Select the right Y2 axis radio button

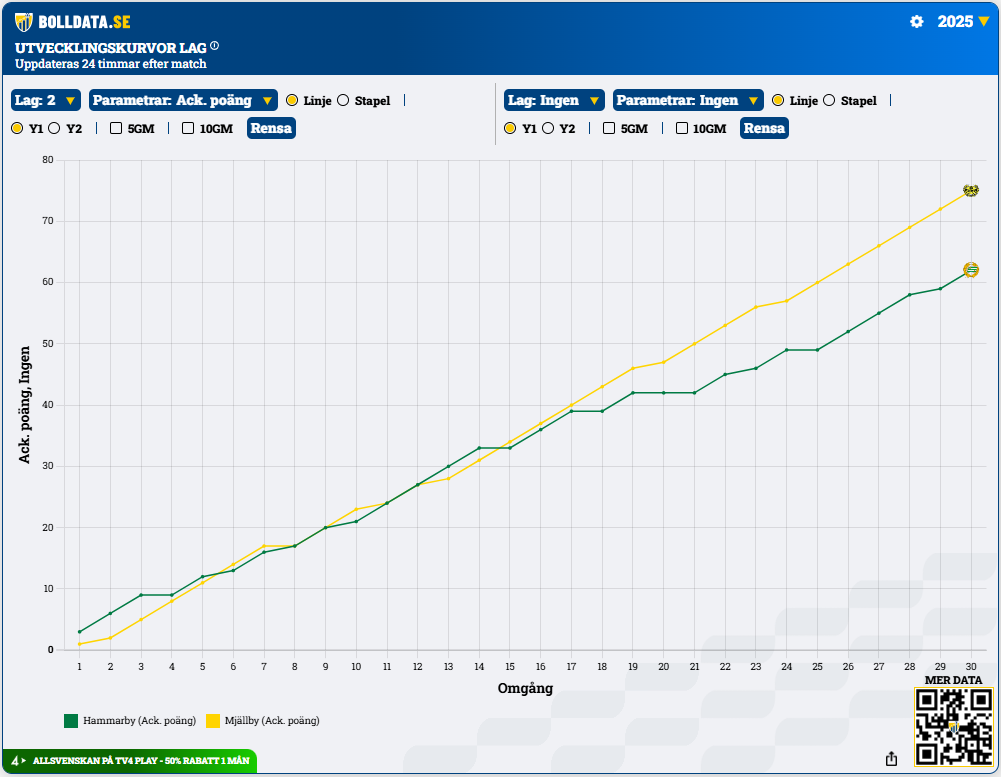pos(548,128)
